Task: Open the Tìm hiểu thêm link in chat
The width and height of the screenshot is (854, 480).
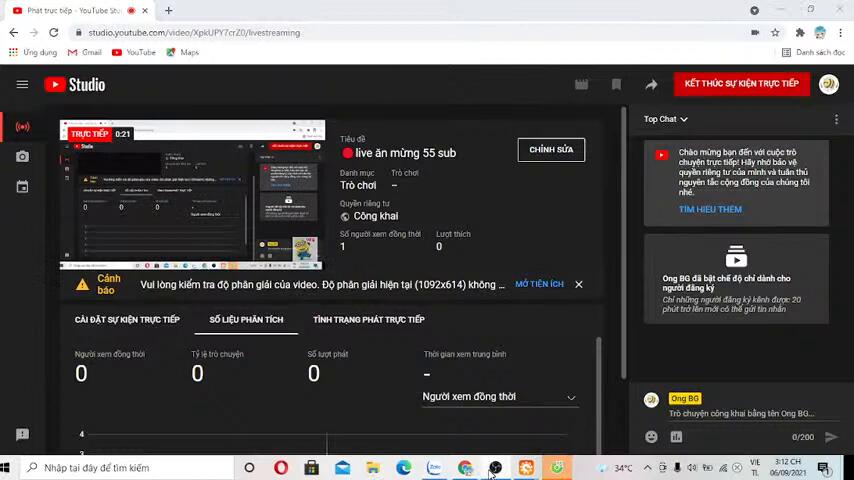Action: (x=710, y=210)
